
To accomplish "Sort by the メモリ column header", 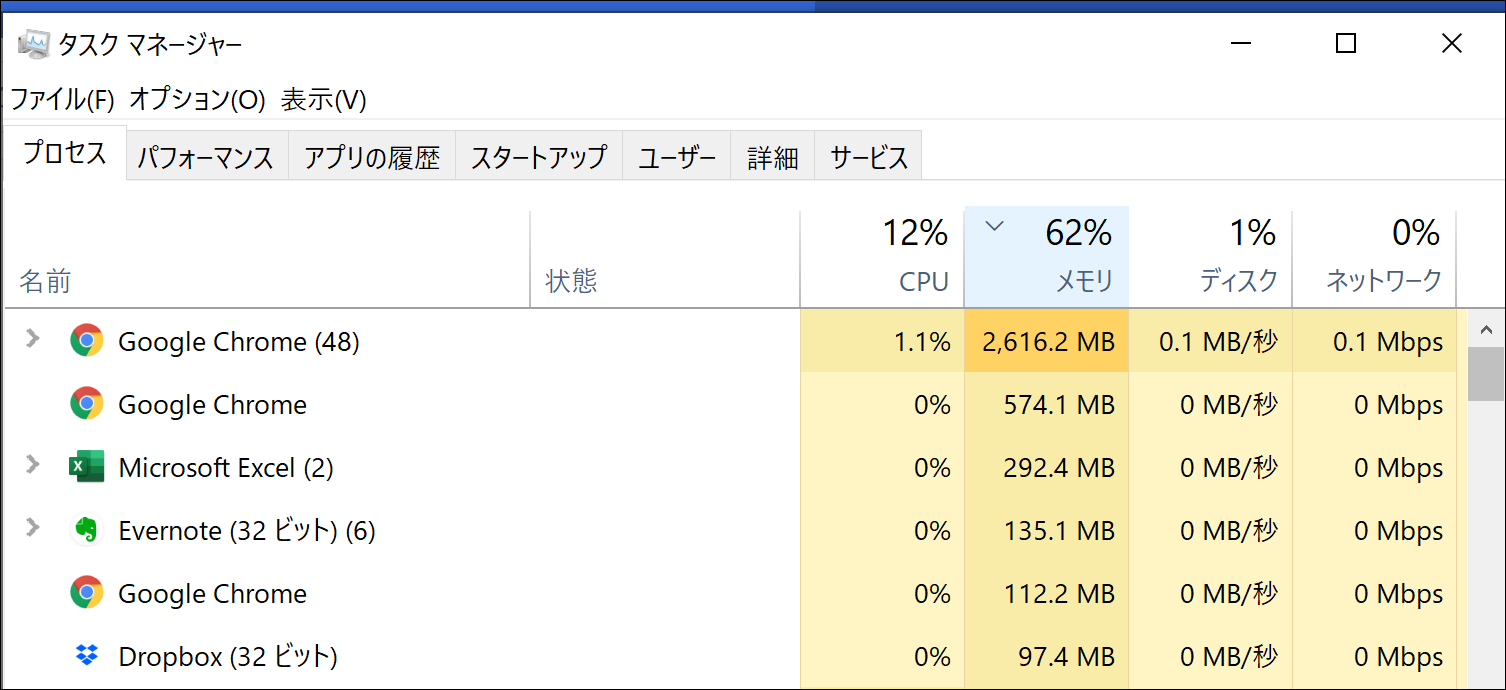I will click(1046, 259).
